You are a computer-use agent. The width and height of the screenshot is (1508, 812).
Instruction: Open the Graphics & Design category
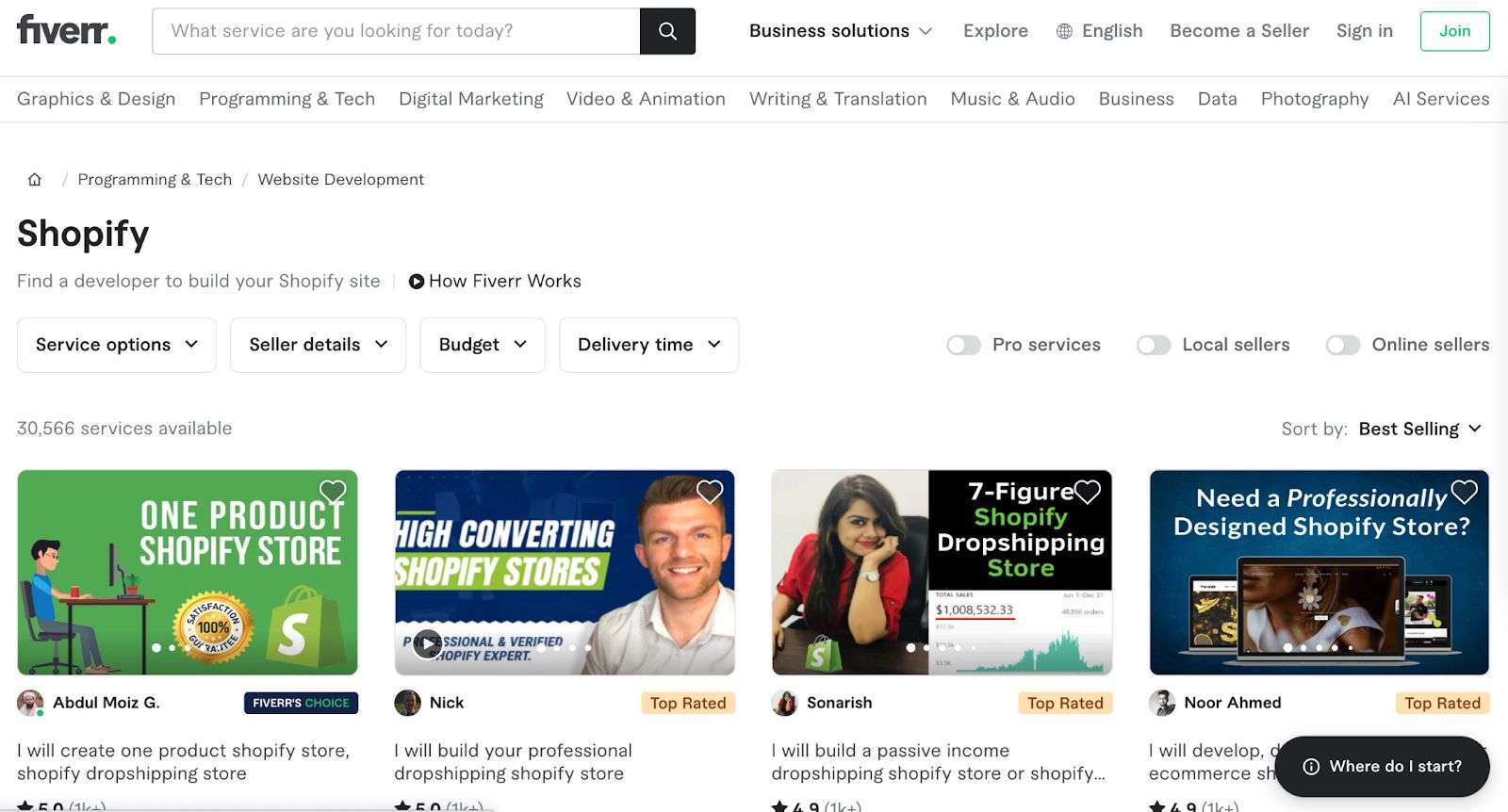(x=96, y=99)
